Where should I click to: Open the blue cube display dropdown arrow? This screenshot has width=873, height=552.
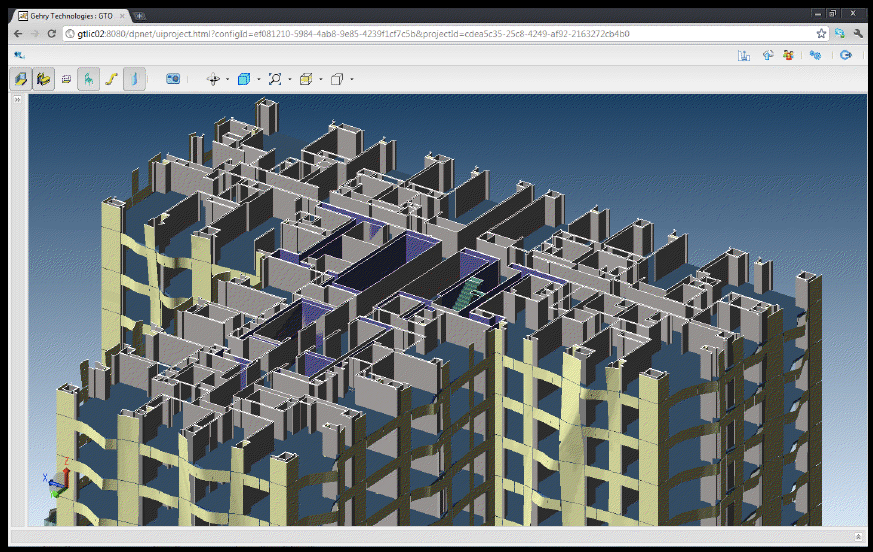tap(259, 79)
